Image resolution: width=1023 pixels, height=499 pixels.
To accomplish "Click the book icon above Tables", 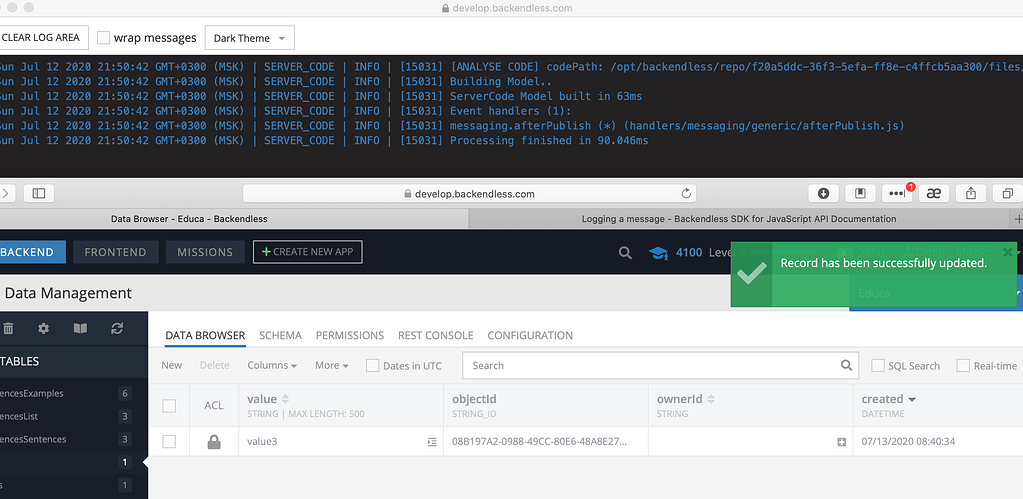I will (80, 328).
